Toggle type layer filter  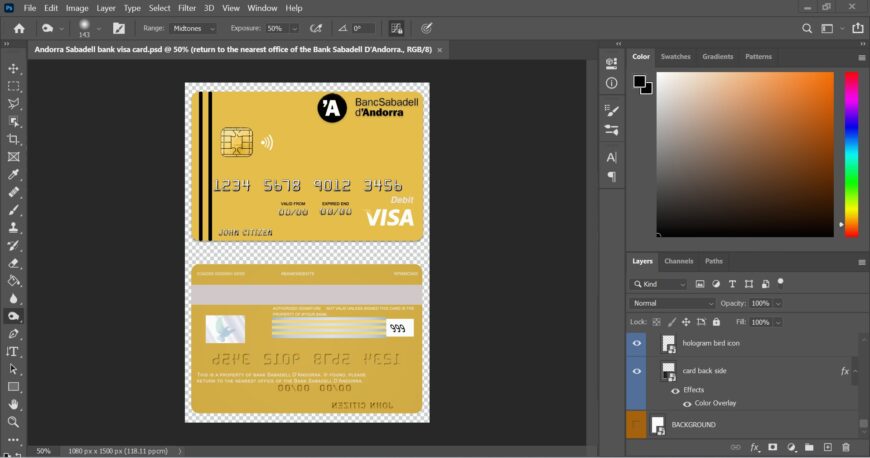click(x=732, y=284)
